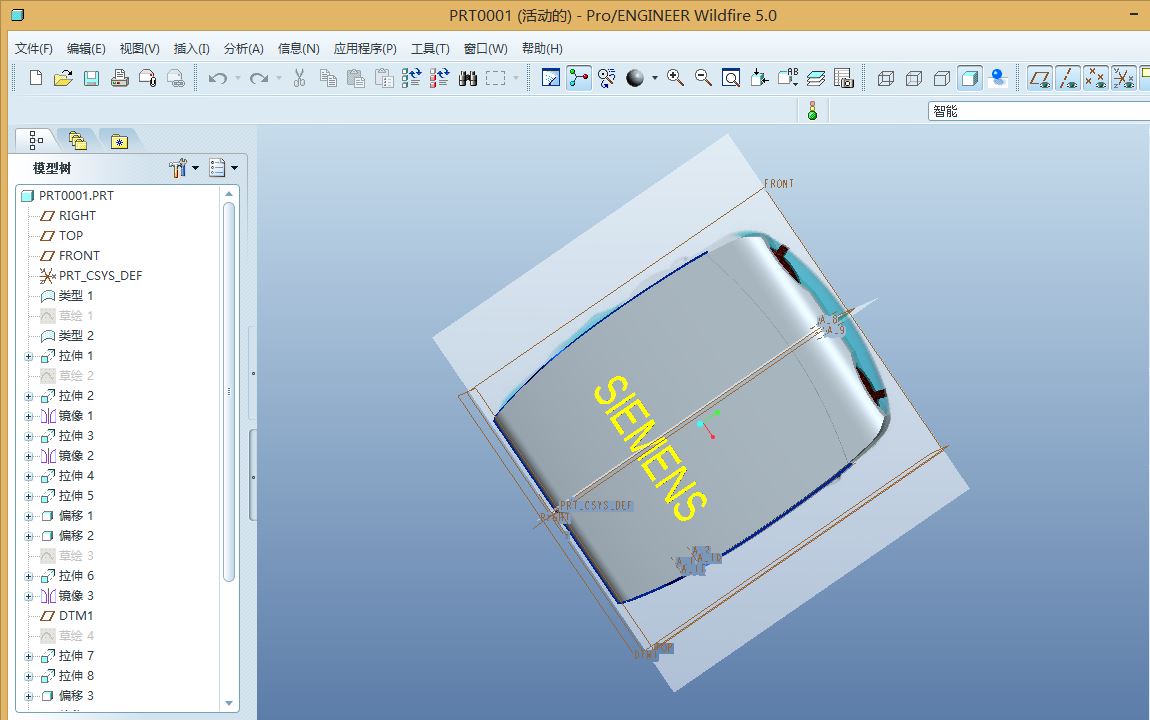Click the Regenerate model icon
The image size is (1150, 720).
[411, 78]
